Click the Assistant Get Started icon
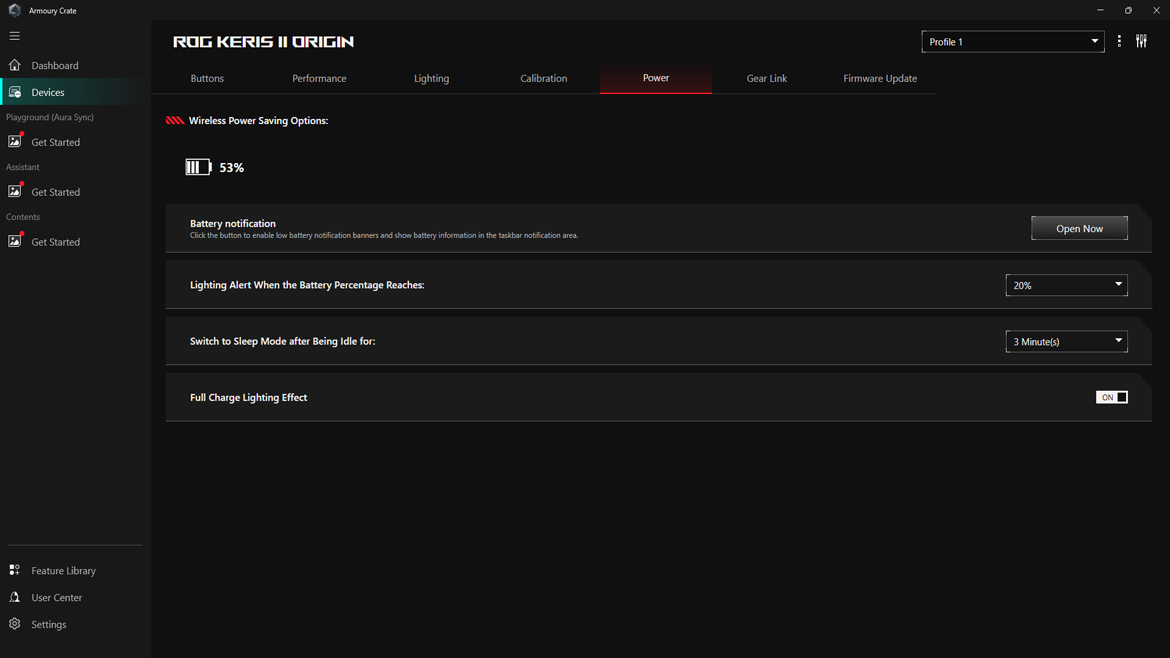This screenshot has width=1170, height=658. [x=15, y=191]
